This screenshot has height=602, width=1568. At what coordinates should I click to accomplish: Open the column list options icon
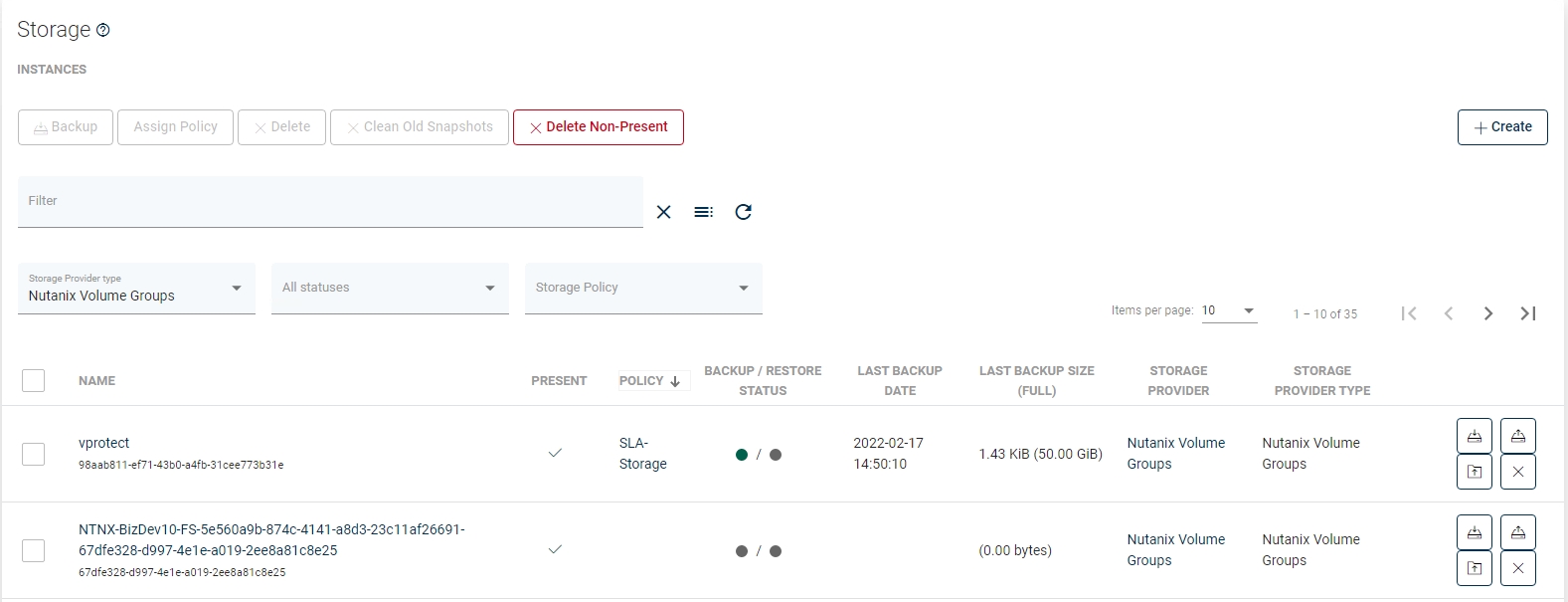[x=703, y=212]
